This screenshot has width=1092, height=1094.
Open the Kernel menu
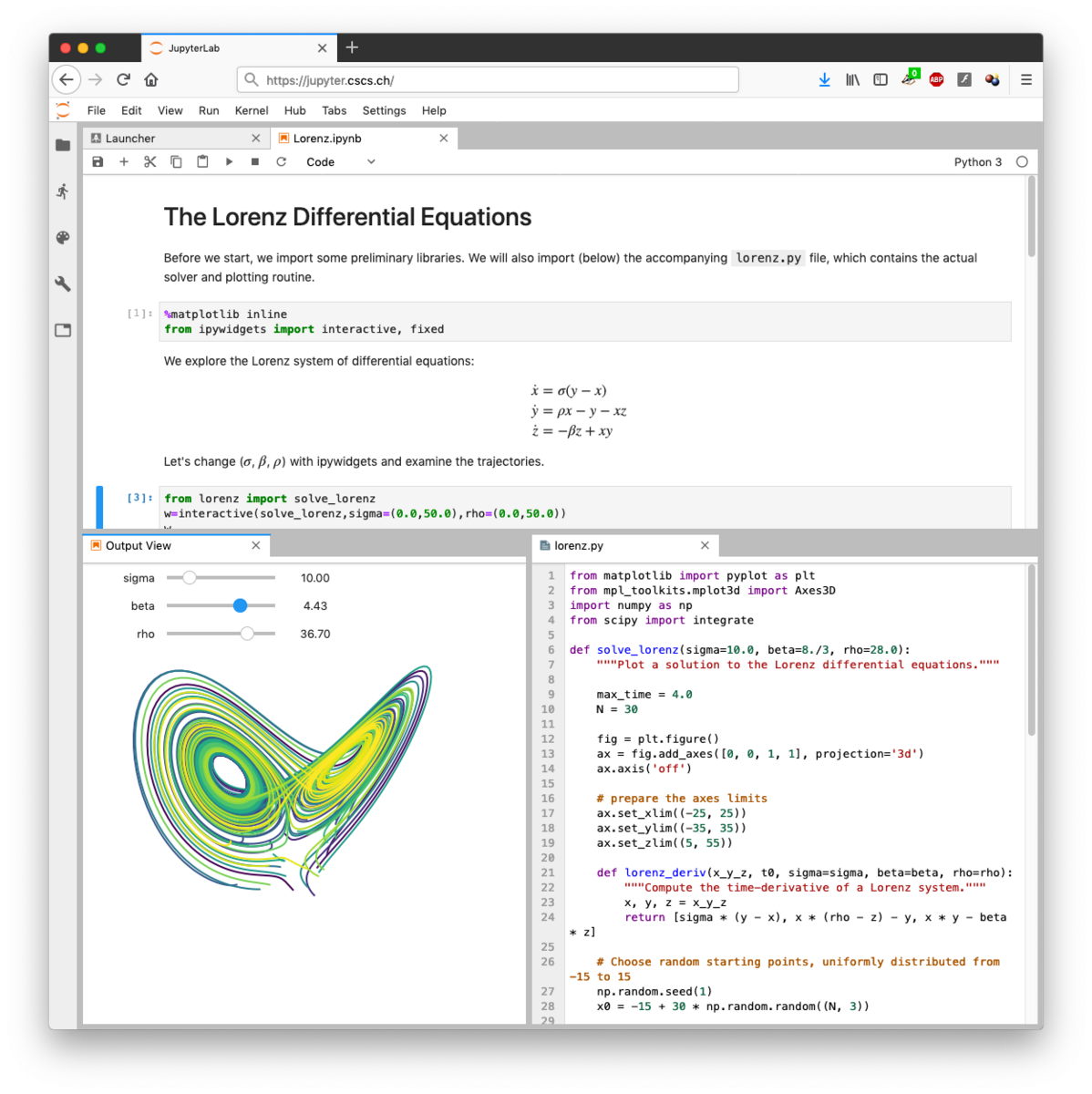pos(252,110)
